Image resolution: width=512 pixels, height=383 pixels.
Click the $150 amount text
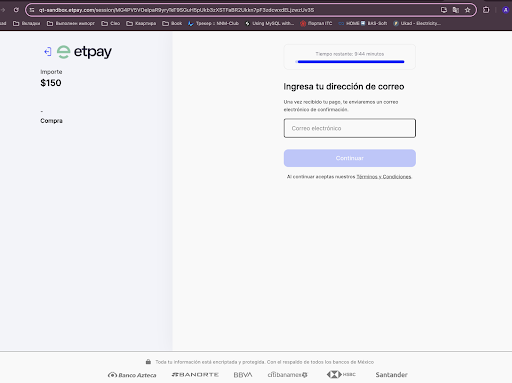click(x=51, y=83)
